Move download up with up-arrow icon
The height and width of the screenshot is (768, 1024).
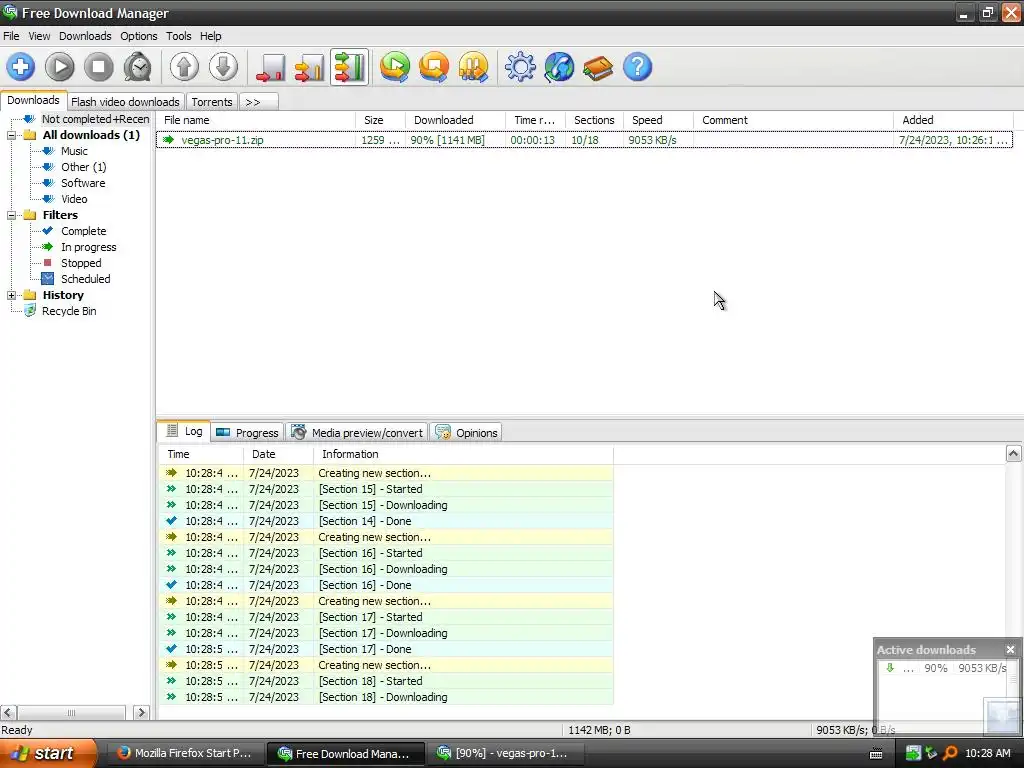coord(184,67)
